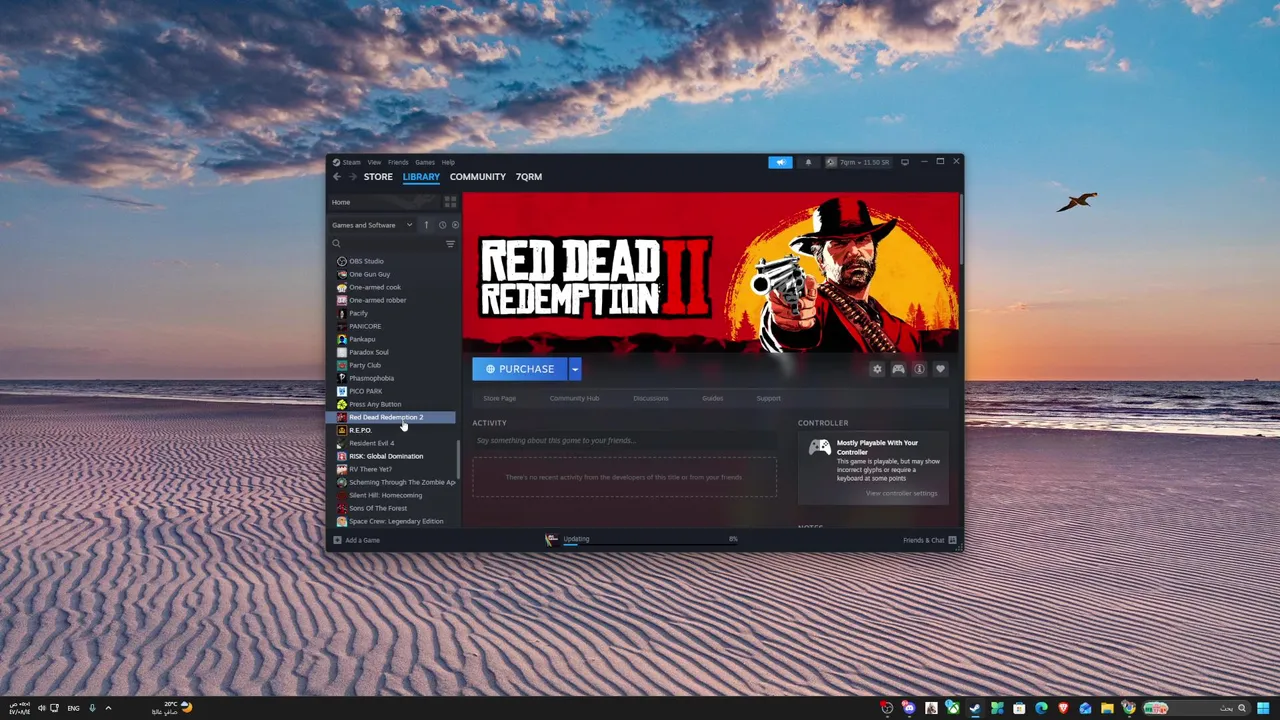Click the Add a Game plus icon
Image resolution: width=1280 pixels, height=720 pixels.
pyautogui.click(x=337, y=540)
